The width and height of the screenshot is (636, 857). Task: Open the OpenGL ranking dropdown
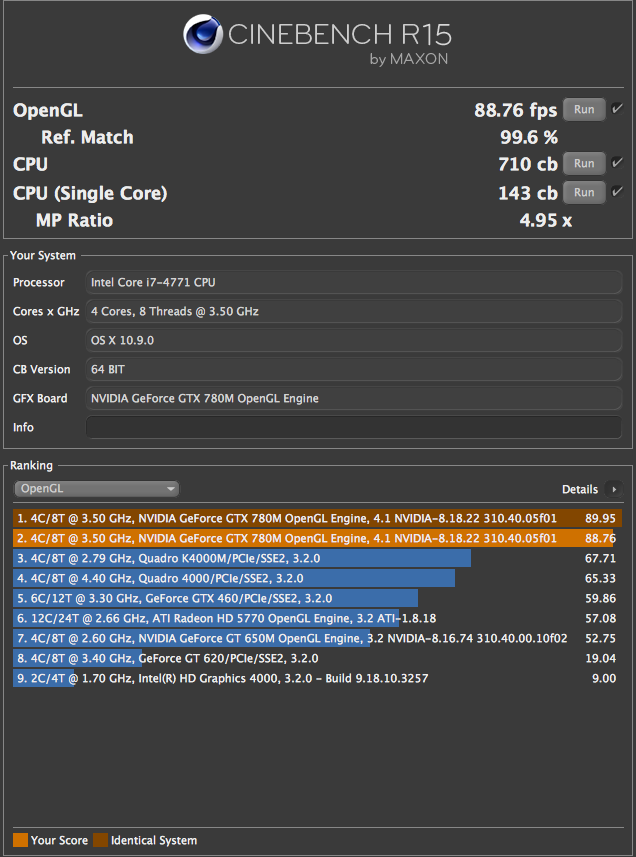coord(97,489)
